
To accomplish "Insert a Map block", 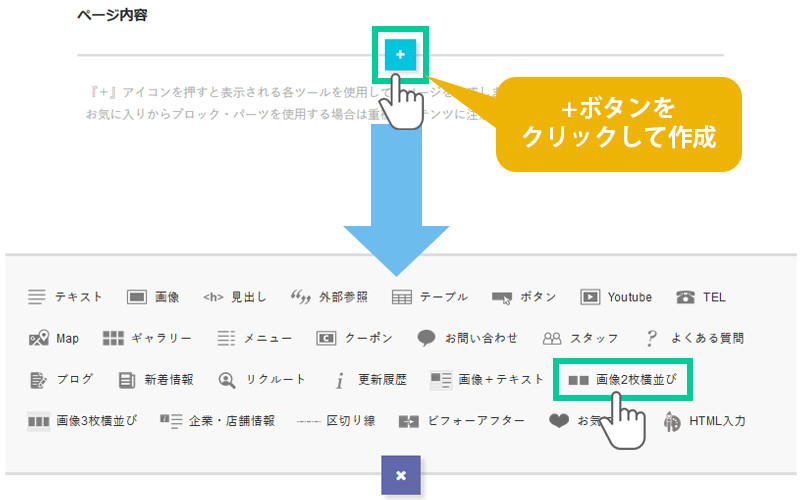I will pyautogui.click(x=54, y=338).
